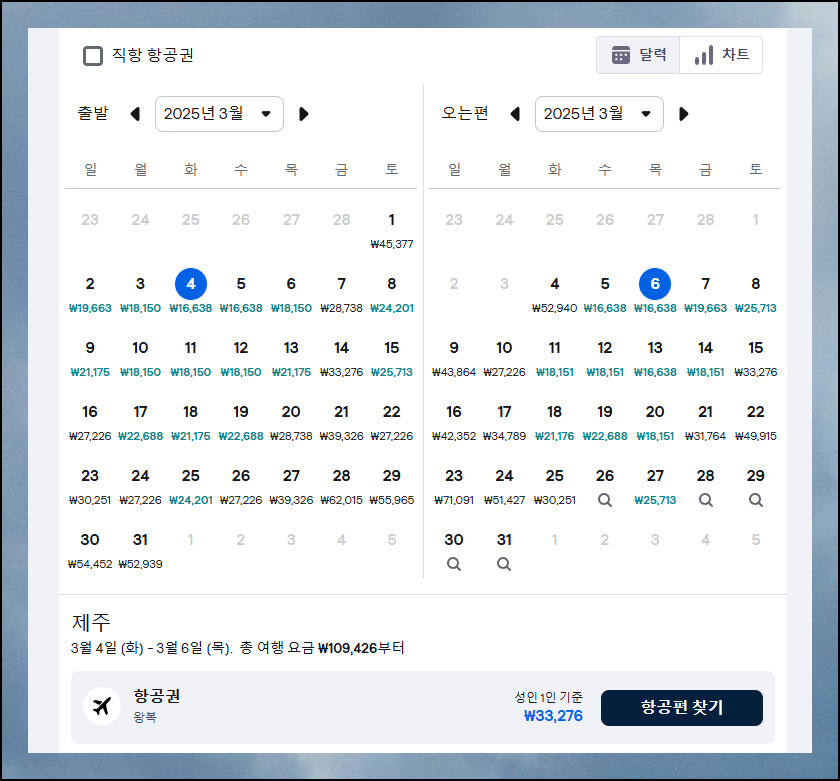Choose departure date 30 priced ₩54,452
840x781 pixels.
click(x=90, y=550)
